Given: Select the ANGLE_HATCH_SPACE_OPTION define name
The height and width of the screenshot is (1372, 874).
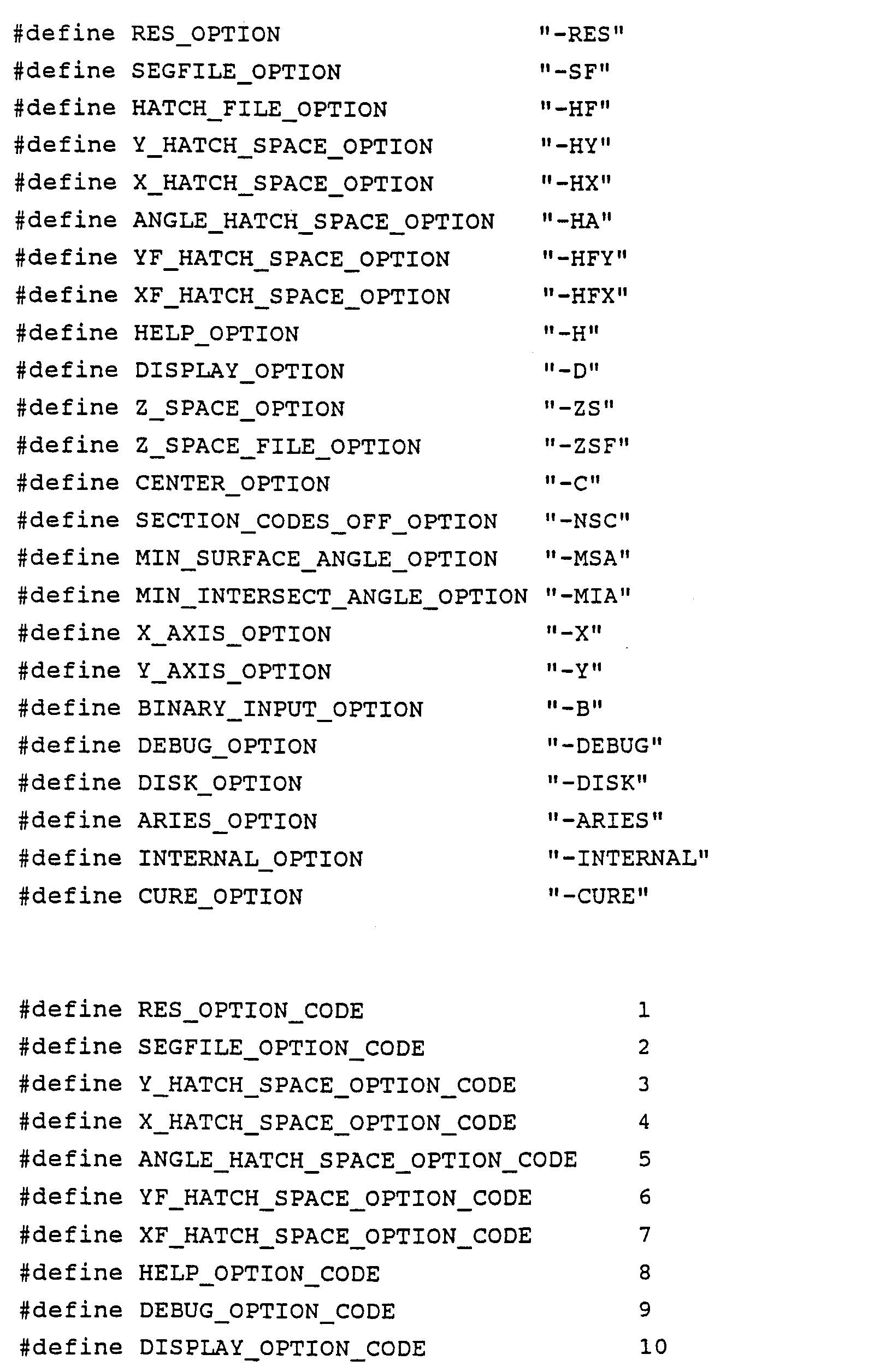Looking at the screenshot, I should click(x=314, y=221).
